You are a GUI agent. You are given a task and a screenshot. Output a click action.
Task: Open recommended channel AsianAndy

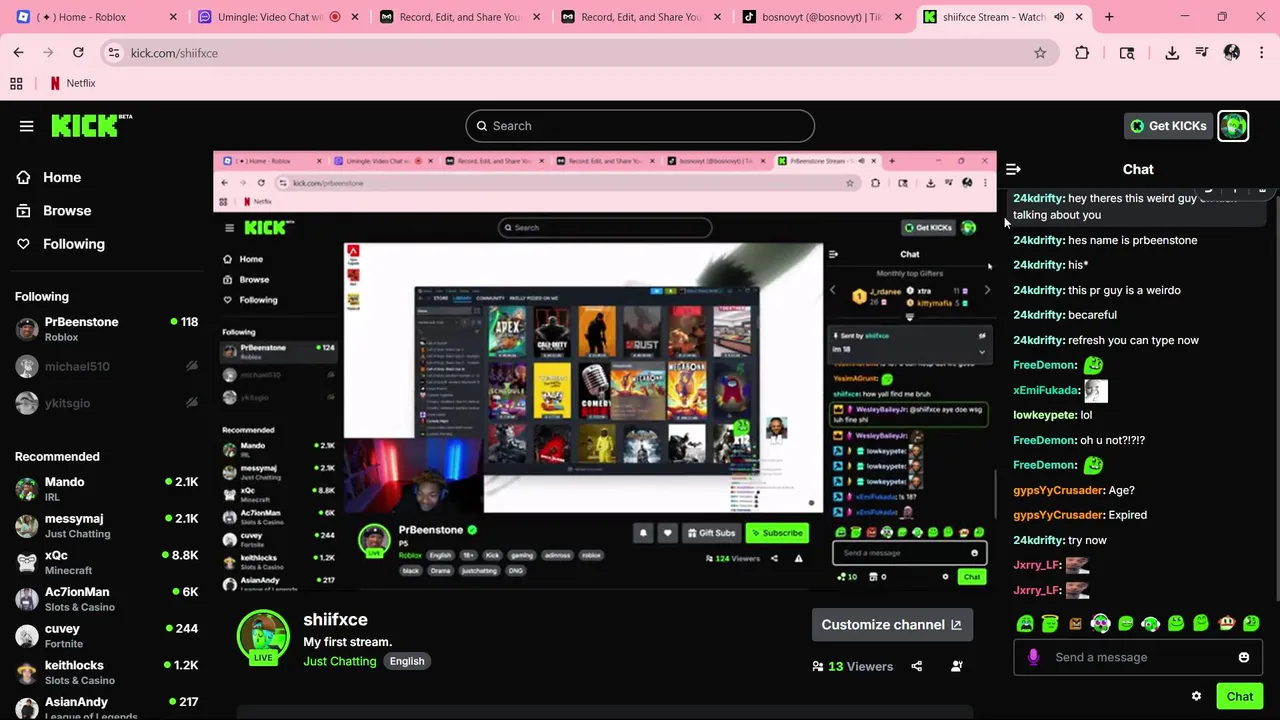pyautogui.click(x=106, y=708)
